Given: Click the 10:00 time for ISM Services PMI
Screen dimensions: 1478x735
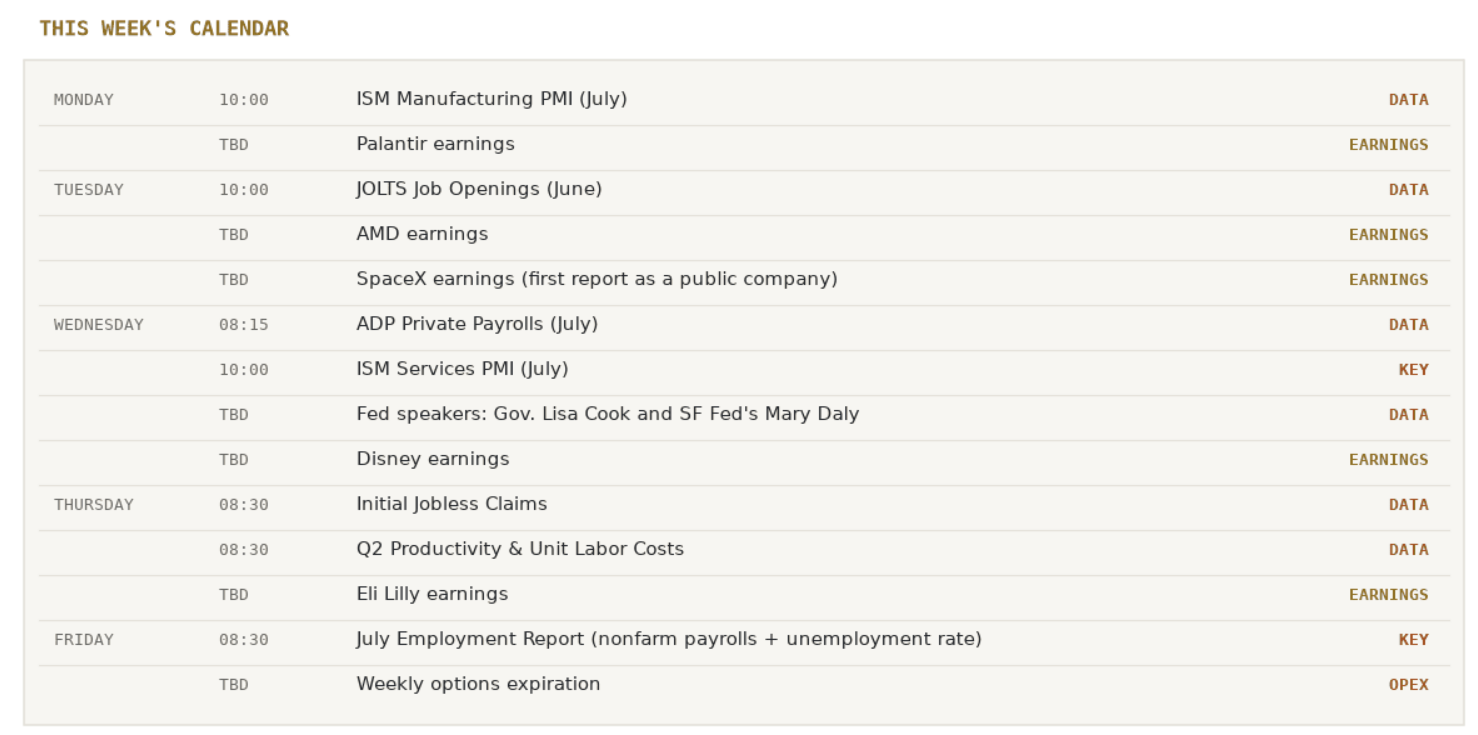Looking at the screenshot, I should point(244,370).
